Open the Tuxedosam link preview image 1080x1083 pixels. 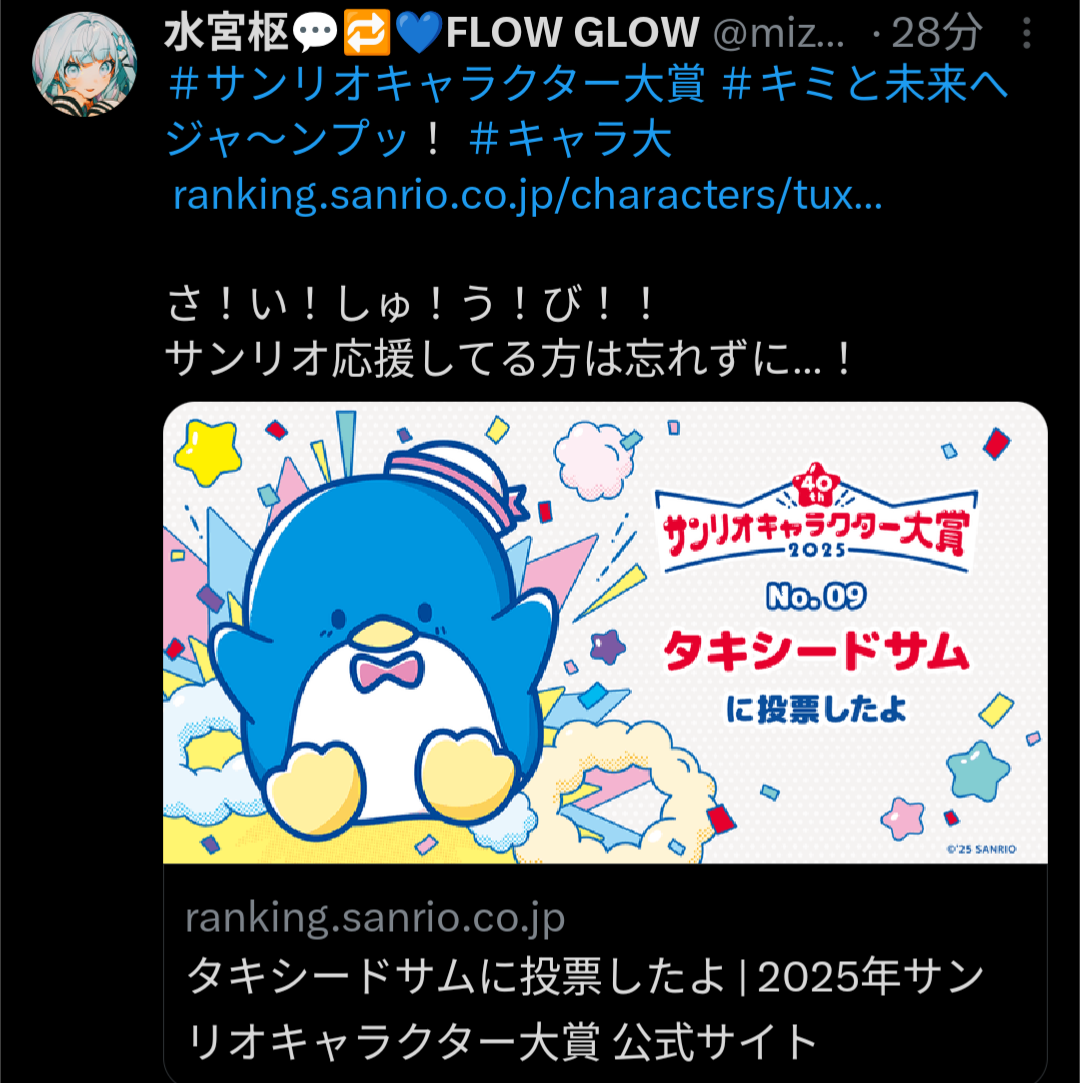[x=605, y=632]
